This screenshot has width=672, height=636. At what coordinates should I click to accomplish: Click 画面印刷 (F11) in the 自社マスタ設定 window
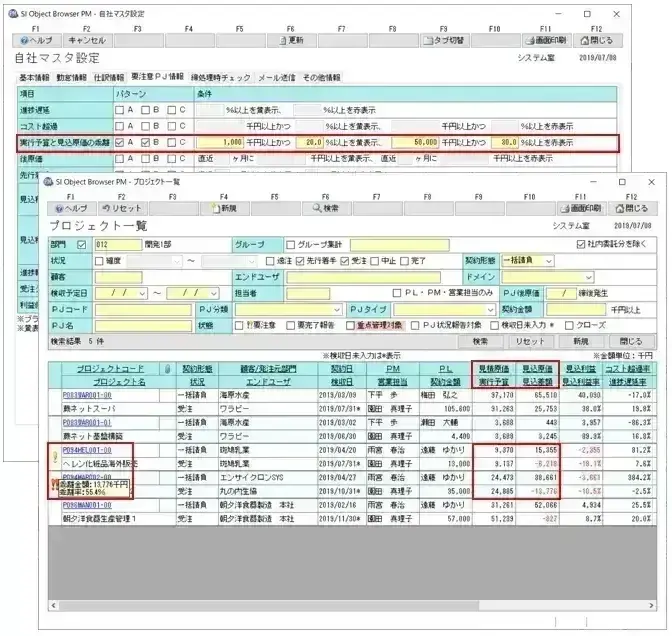[546, 40]
